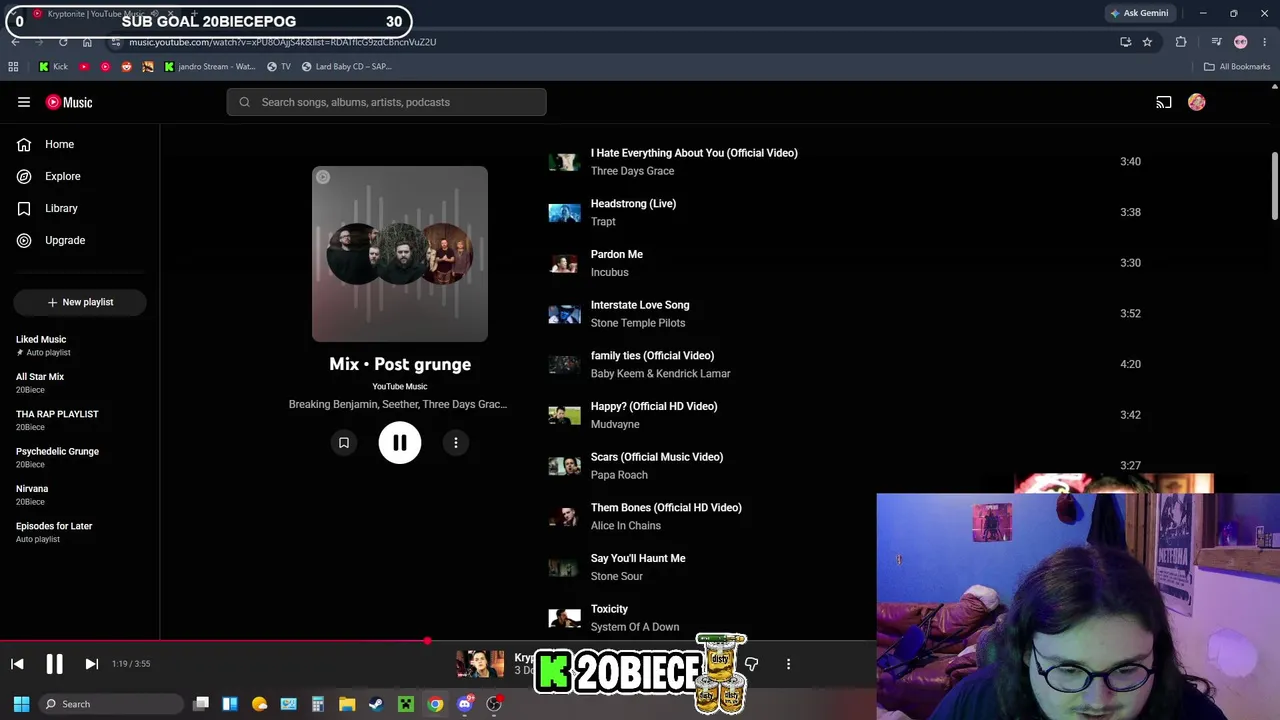Skip to previous track in player bar

17,664
